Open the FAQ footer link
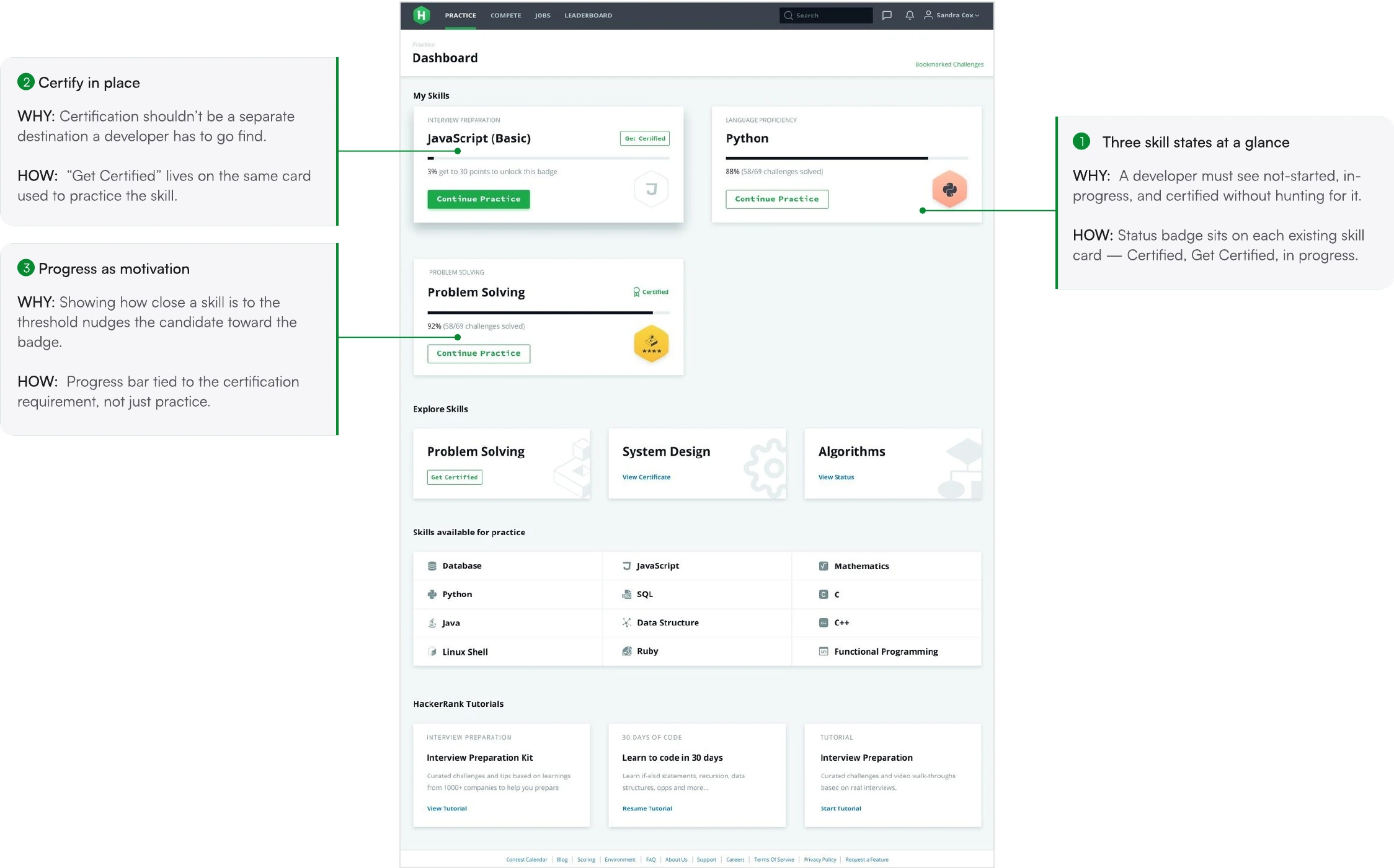The image size is (1394, 868). click(x=650, y=860)
